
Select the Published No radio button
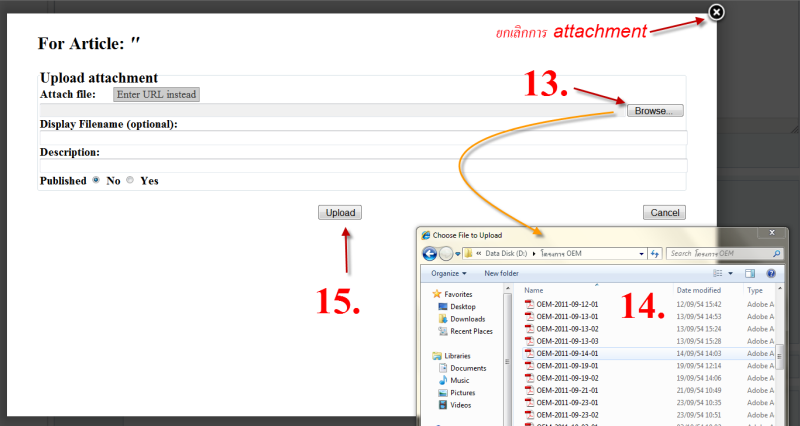click(x=96, y=180)
